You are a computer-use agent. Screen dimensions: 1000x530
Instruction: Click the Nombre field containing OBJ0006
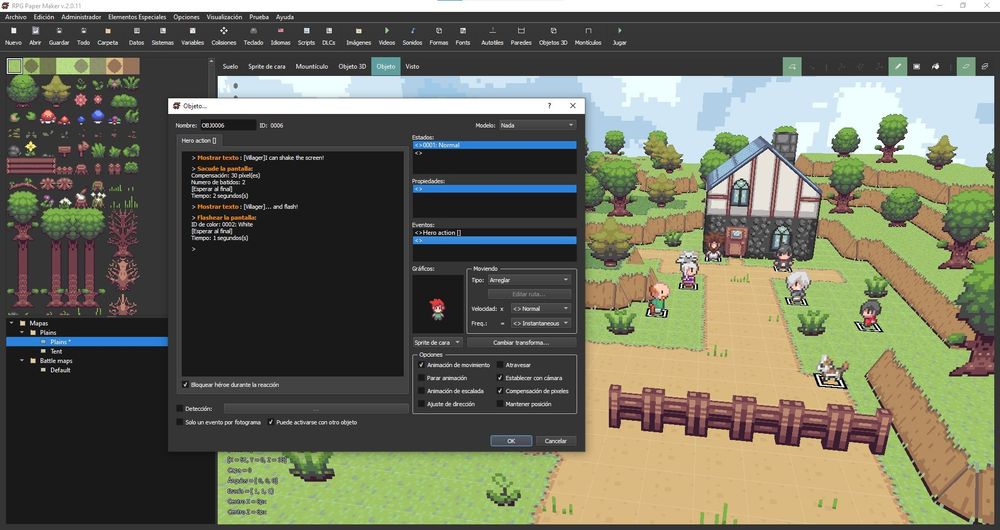pos(228,125)
